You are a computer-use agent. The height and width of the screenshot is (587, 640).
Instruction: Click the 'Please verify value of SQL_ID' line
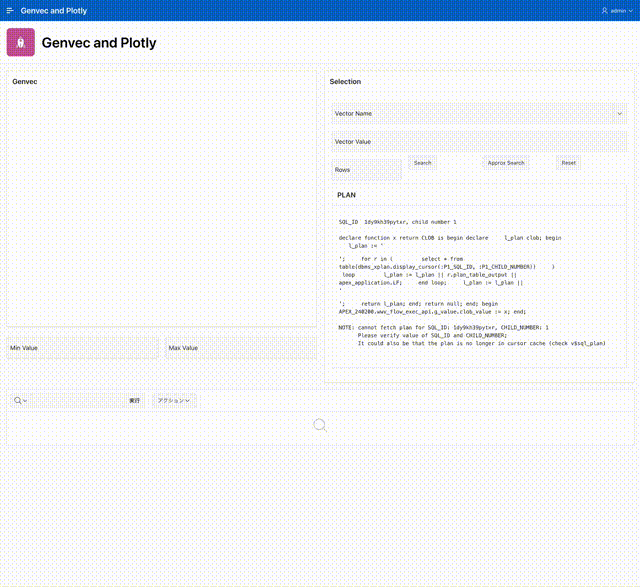point(432,336)
